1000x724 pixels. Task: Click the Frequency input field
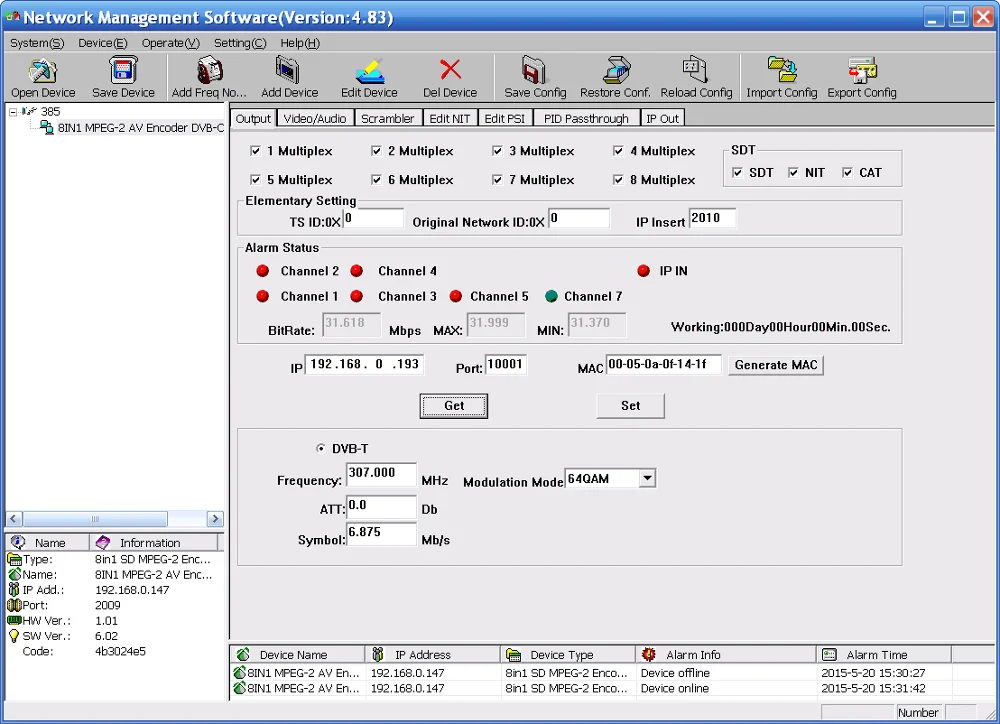tap(381, 474)
